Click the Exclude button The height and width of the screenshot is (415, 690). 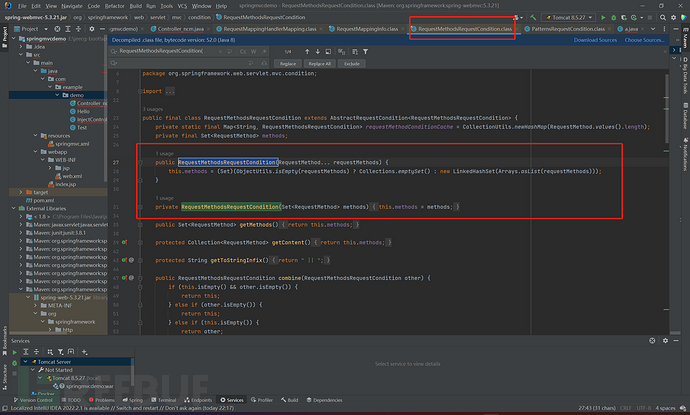tap(352, 64)
